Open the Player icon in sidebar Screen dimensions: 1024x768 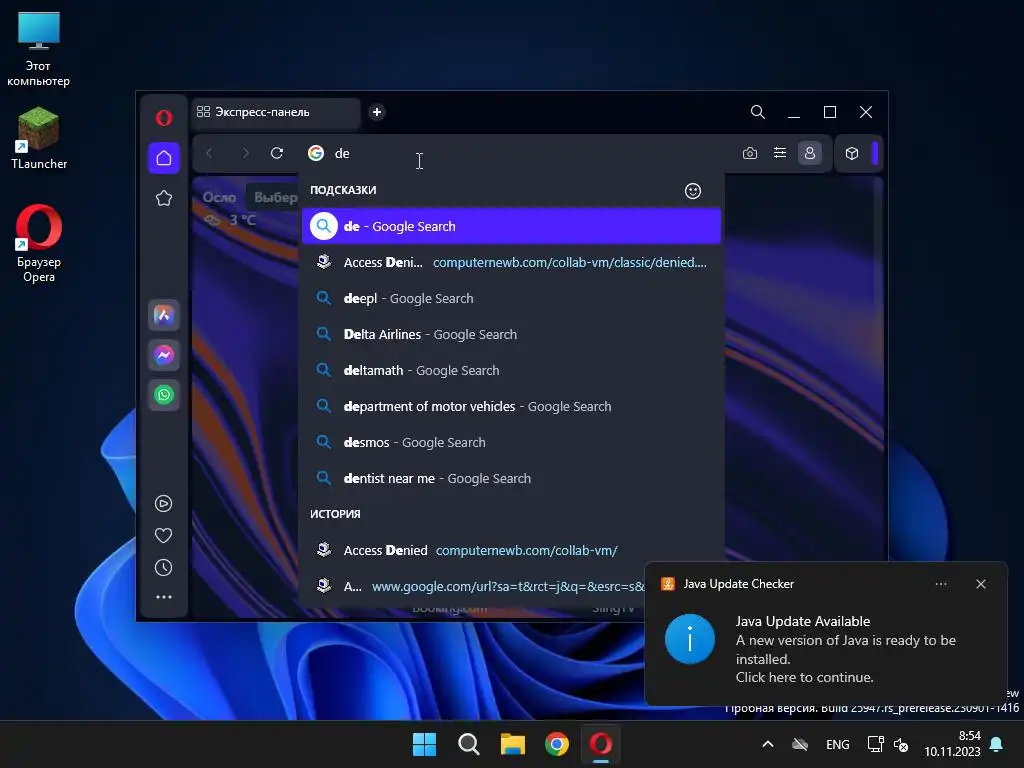[x=163, y=504]
